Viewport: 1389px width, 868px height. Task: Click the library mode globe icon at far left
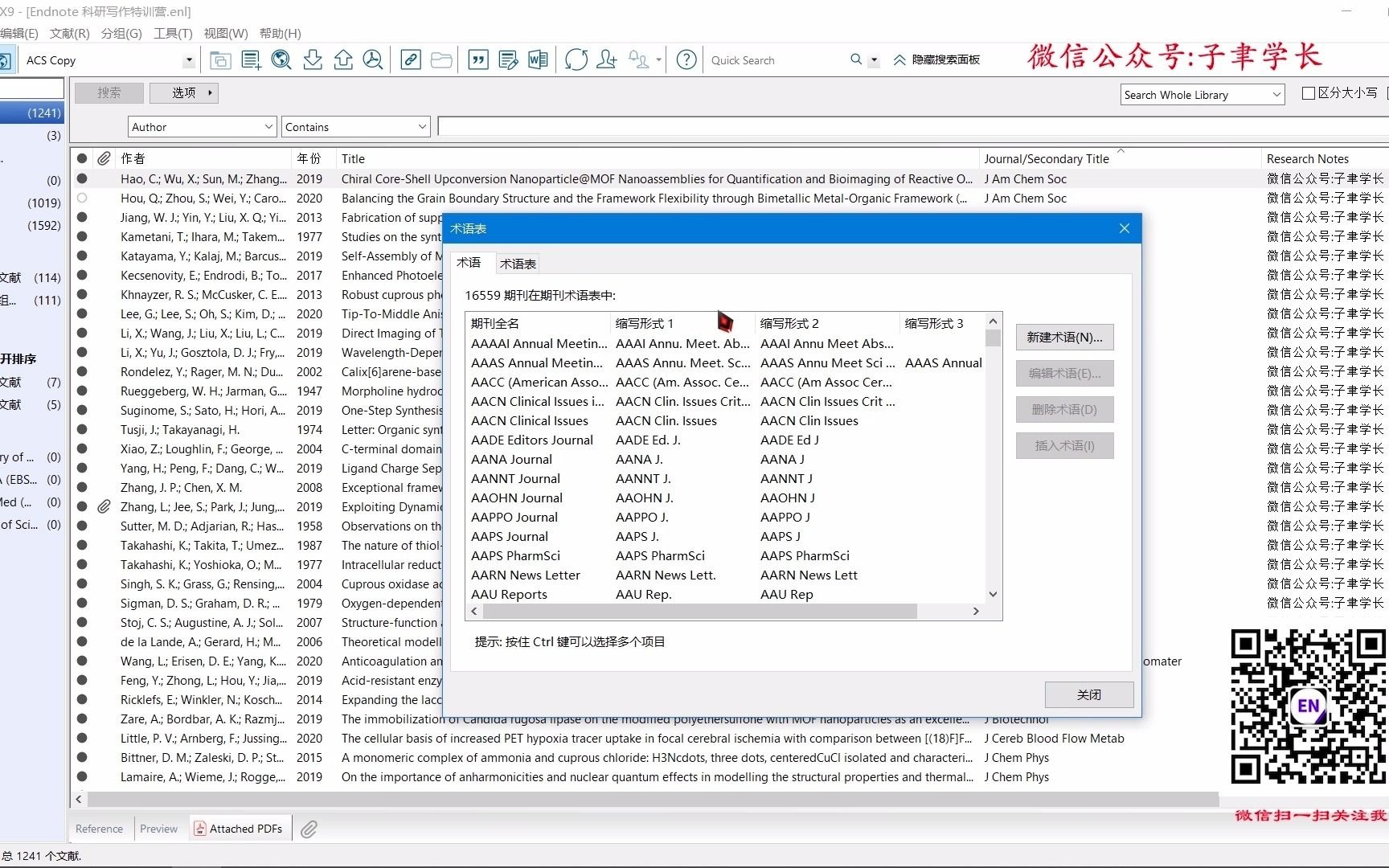(4, 60)
